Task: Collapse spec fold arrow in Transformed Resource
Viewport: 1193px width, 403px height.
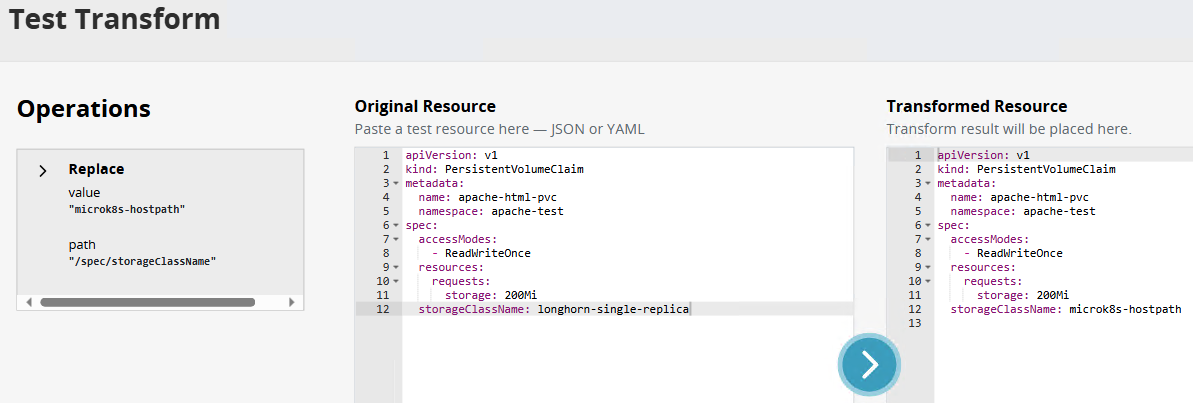Action: pyautogui.click(x=929, y=226)
